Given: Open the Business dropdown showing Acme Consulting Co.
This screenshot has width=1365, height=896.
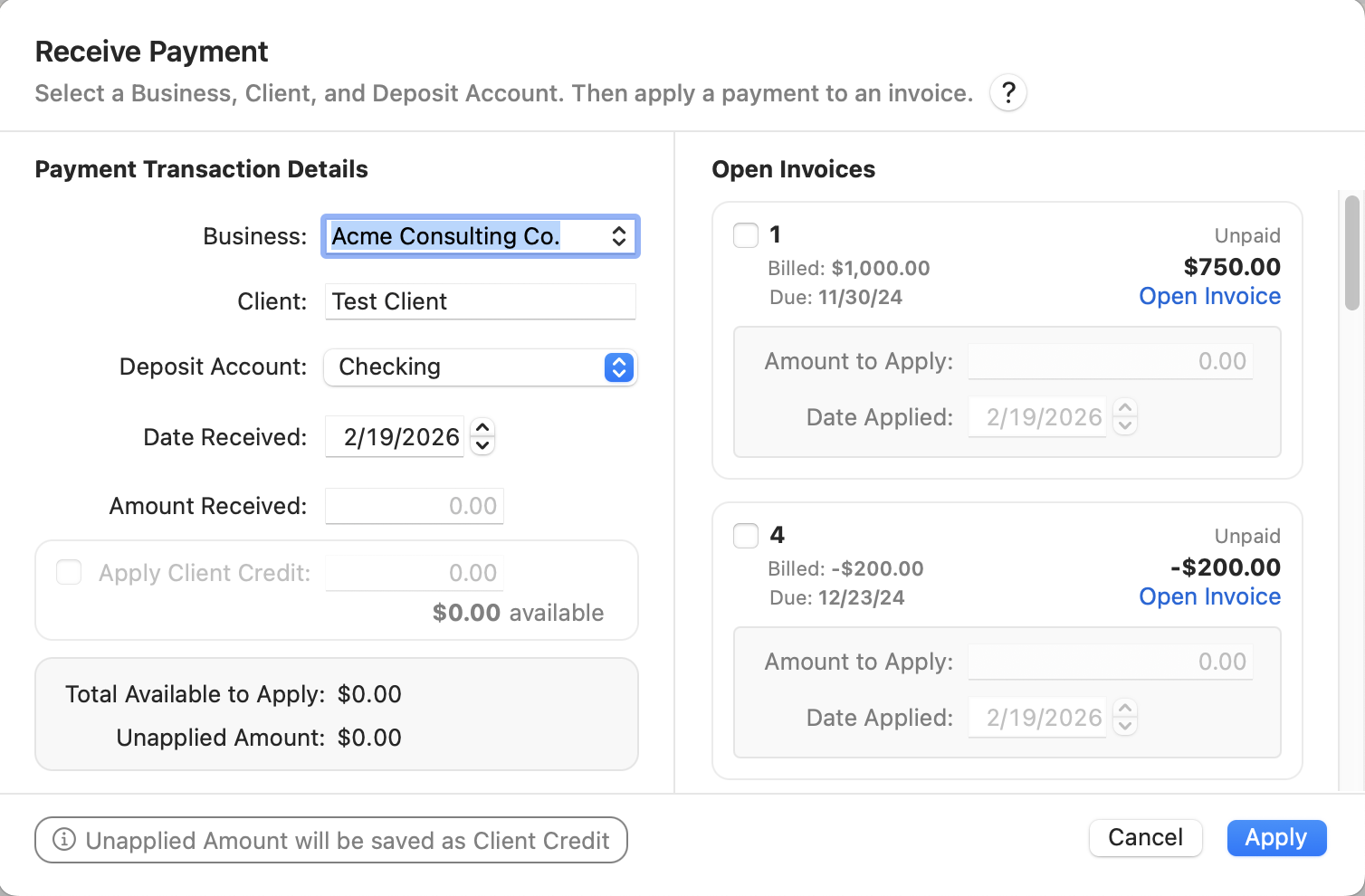Looking at the screenshot, I should tap(481, 236).
